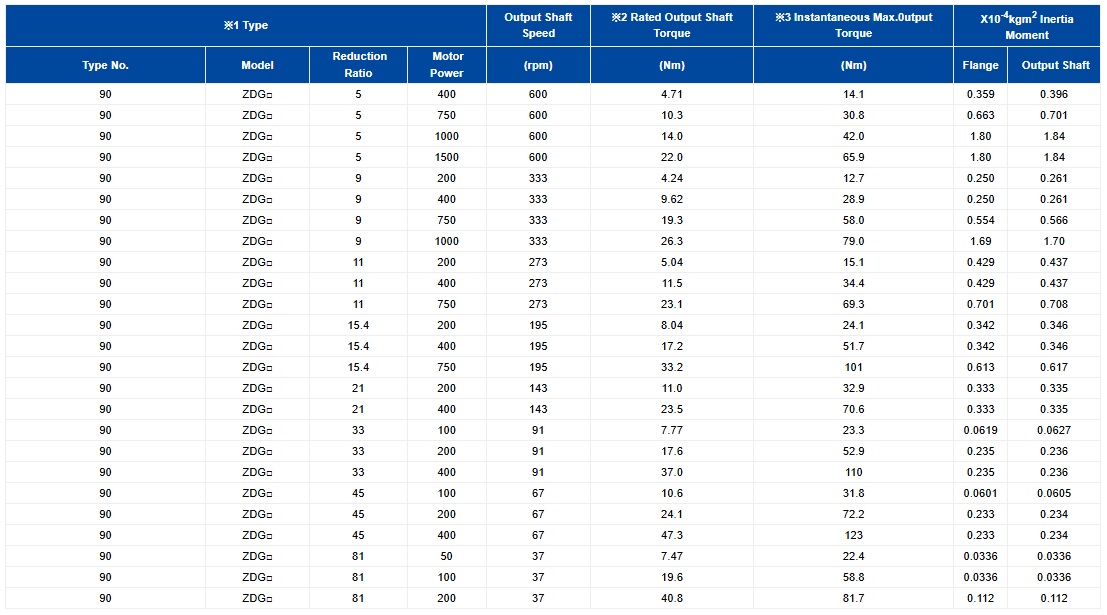The image size is (1107, 615).
Task: Select the 1500 motor power cell
Action: tap(447, 157)
